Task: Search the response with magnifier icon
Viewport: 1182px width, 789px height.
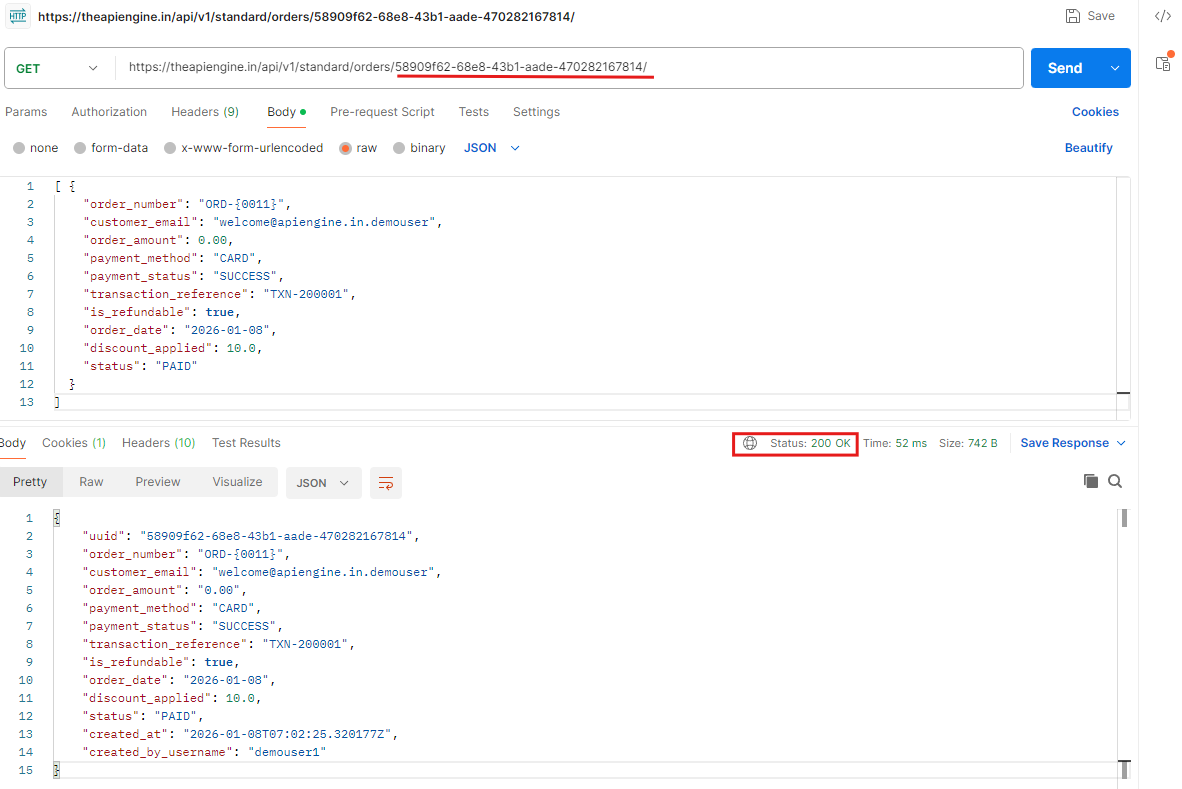Action: pyautogui.click(x=1115, y=481)
